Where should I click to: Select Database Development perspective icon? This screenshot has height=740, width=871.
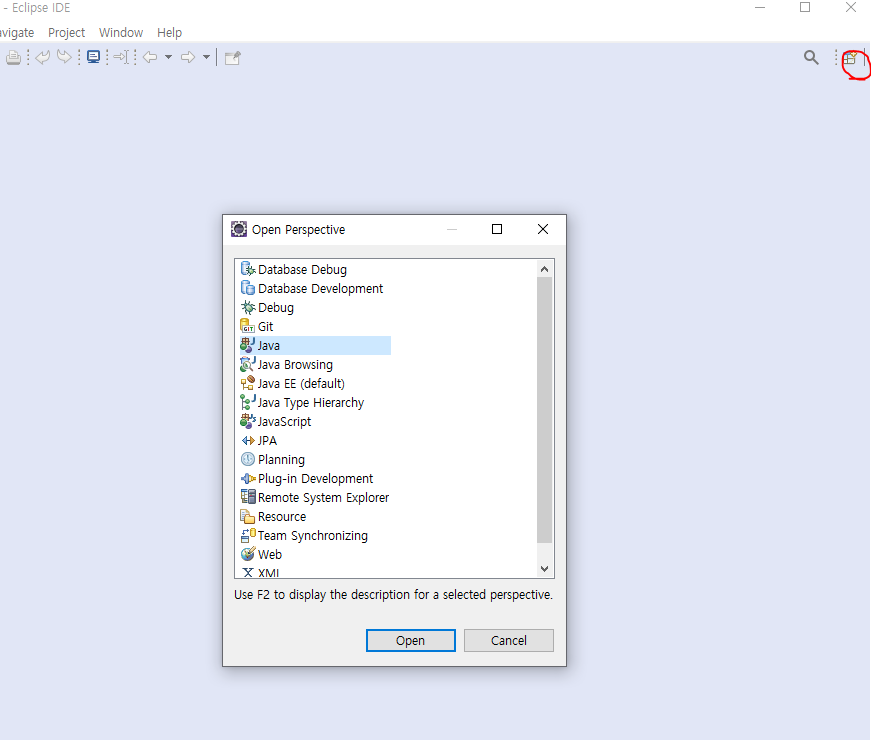click(248, 288)
